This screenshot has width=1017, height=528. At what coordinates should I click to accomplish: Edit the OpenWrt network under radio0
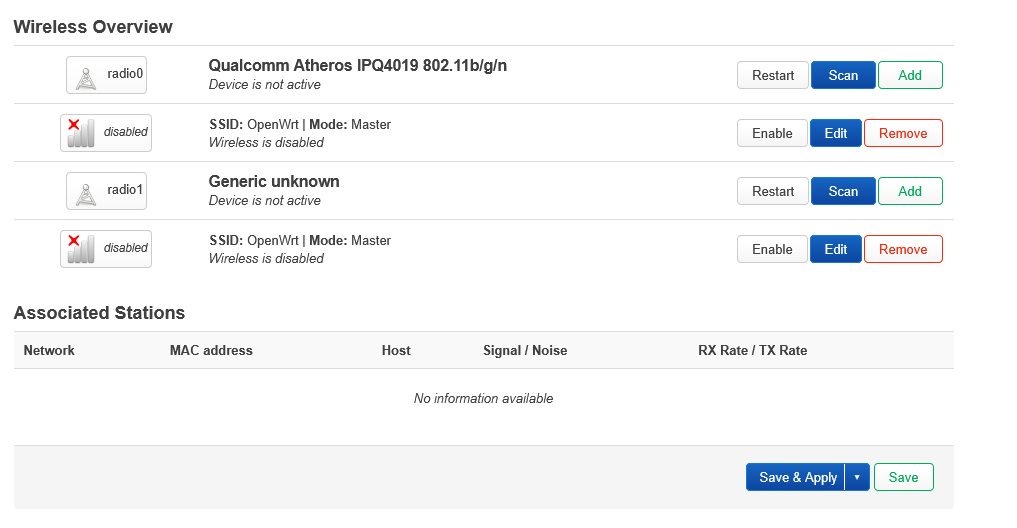(x=835, y=133)
